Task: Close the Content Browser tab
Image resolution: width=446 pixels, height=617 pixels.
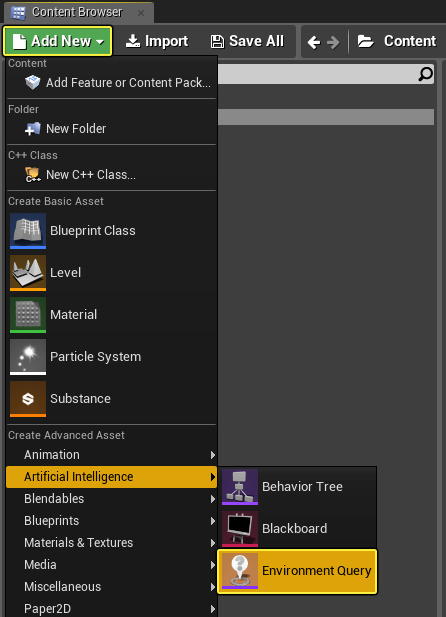Action: (141, 13)
